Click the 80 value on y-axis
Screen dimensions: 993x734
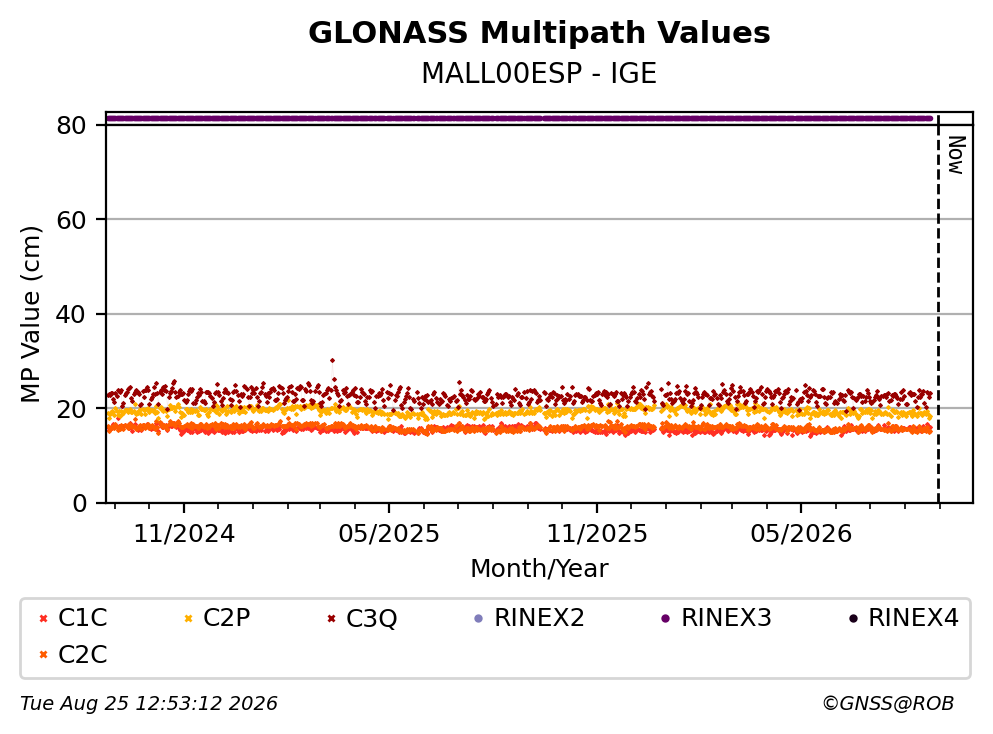point(71,125)
